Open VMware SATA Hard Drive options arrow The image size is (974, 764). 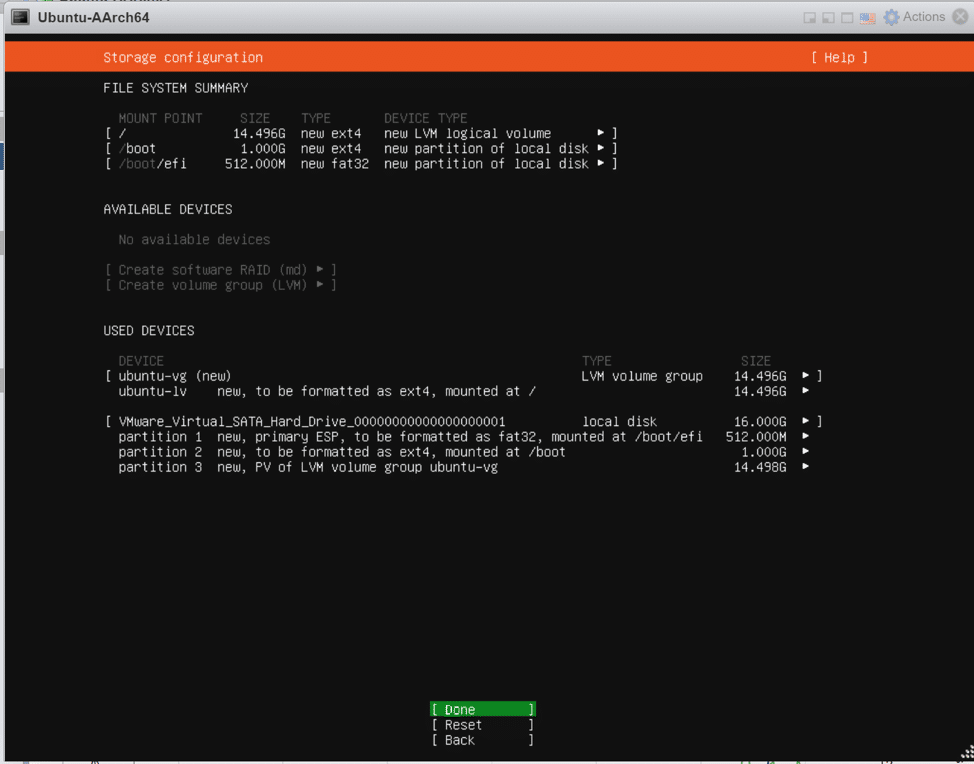pyautogui.click(x=806, y=421)
